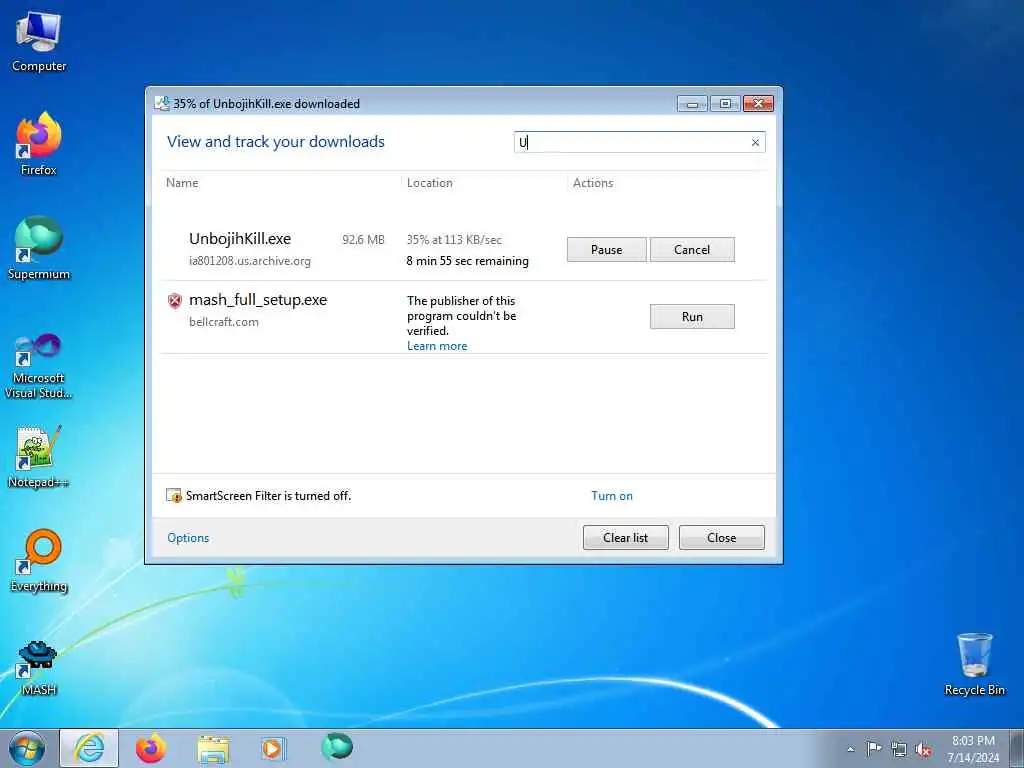This screenshot has height=768, width=1024.
Task: Open the Computer desktop icon
Action: coord(39,42)
